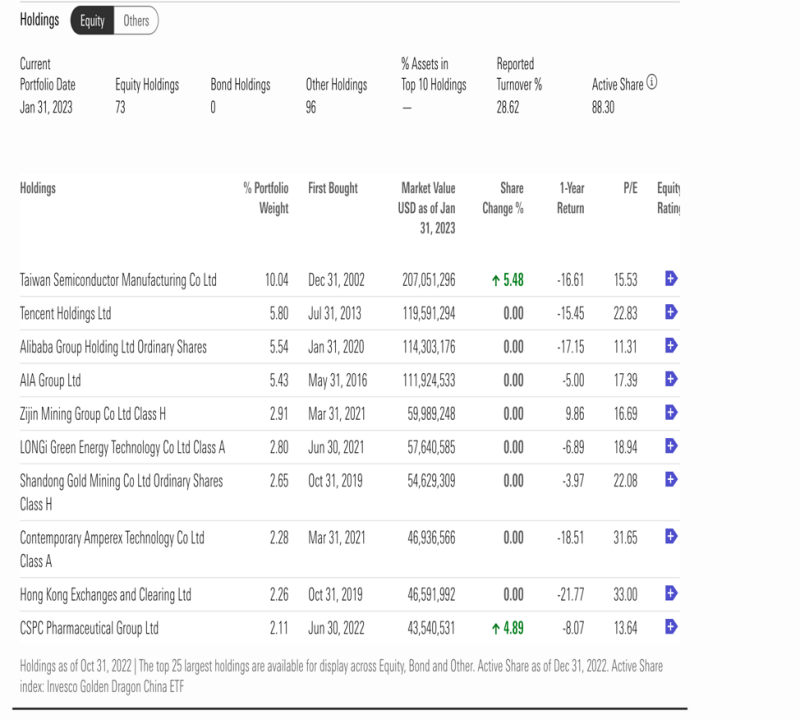Switch holdings view to Others
The height and width of the screenshot is (720, 800).
point(136,21)
